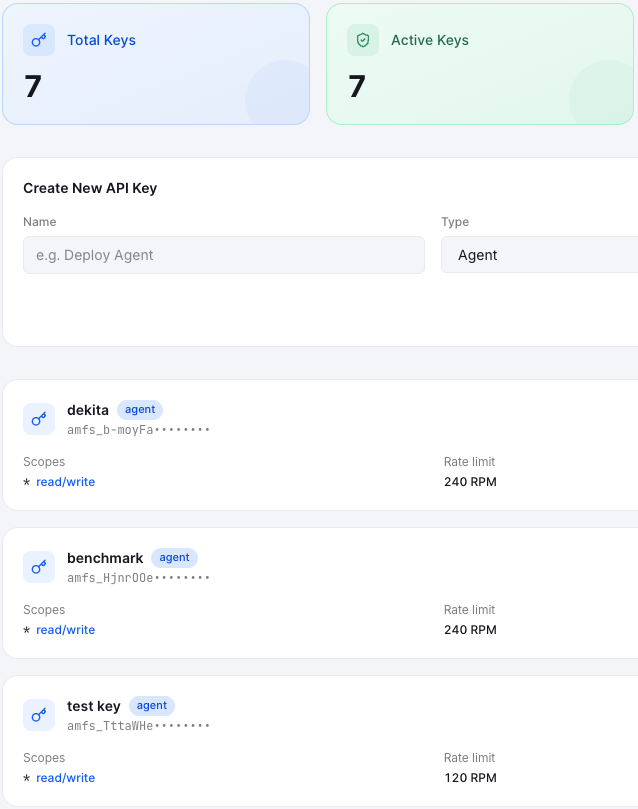Click the agent badge next to test key
The height and width of the screenshot is (809, 638).
point(152,706)
